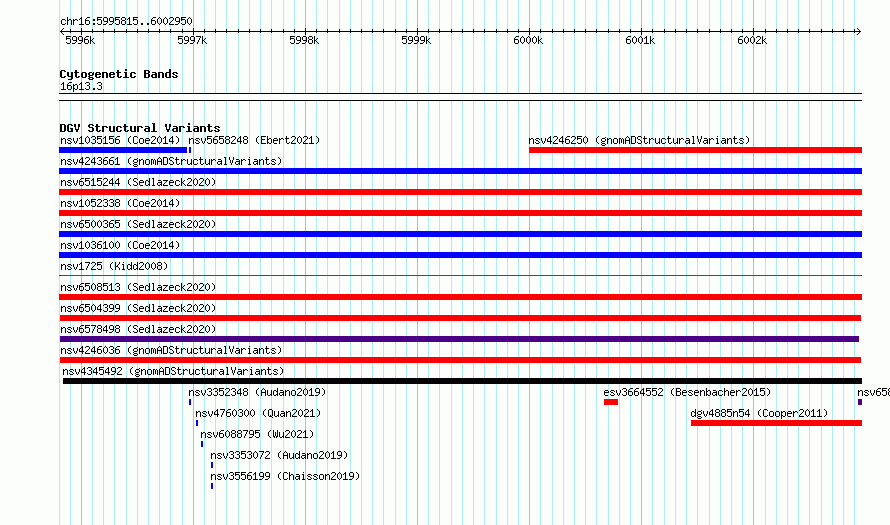Select the blue bar under nsv4243661
Viewport: 890px width, 525px height.
click(x=460, y=171)
